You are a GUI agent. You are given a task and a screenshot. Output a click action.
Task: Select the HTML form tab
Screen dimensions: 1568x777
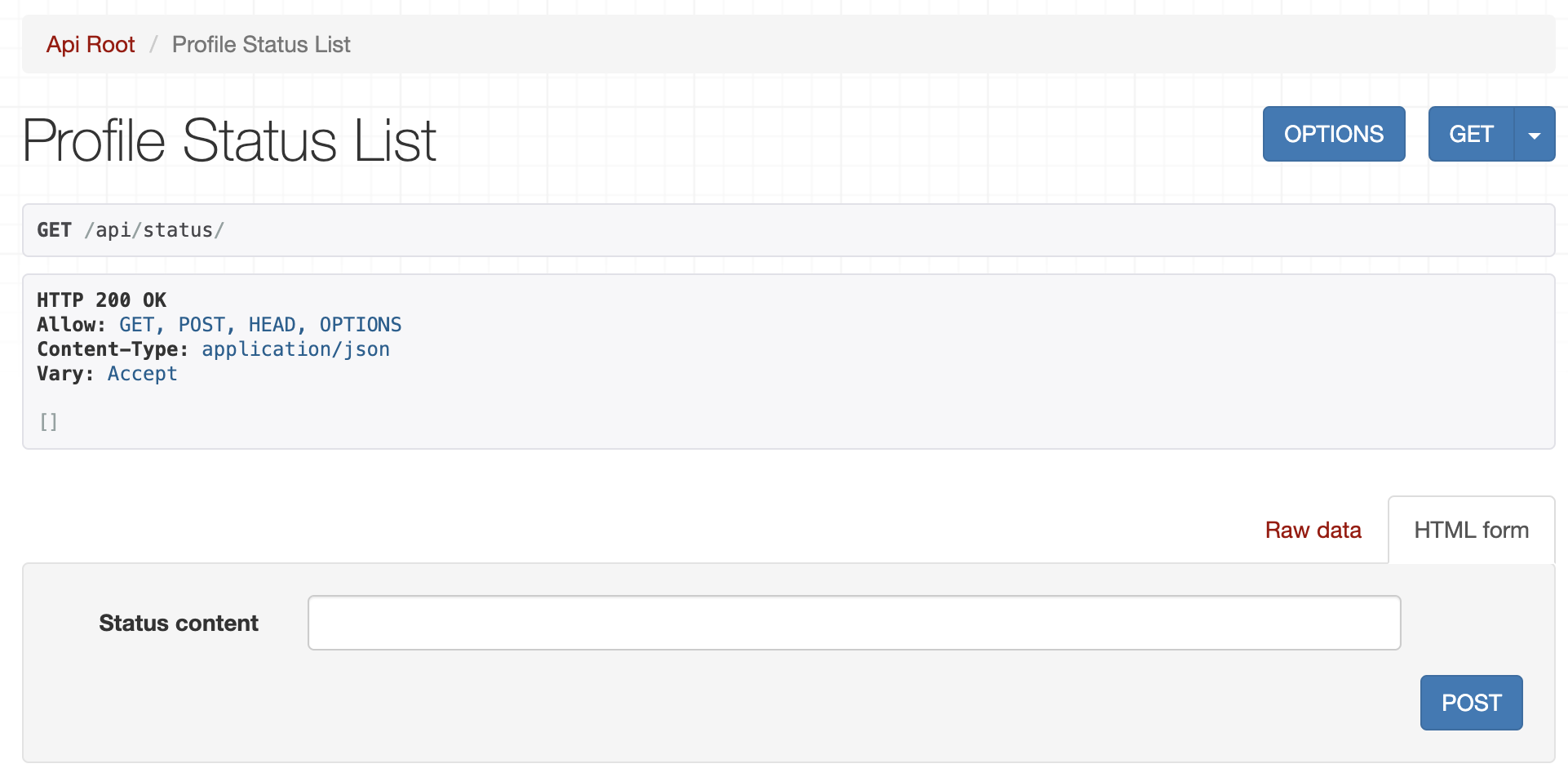(1471, 531)
